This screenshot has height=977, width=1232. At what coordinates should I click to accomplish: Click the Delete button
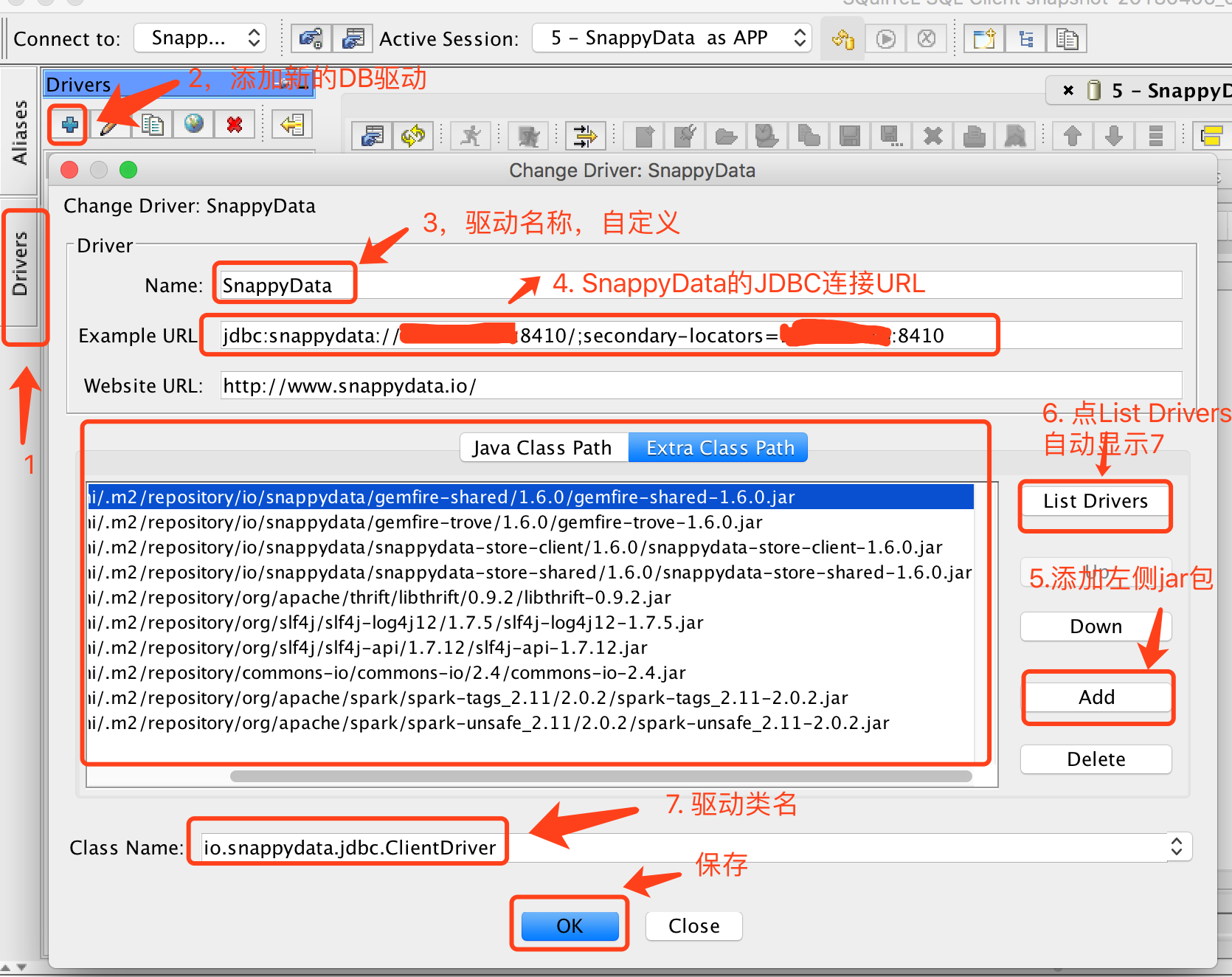tap(1096, 759)
